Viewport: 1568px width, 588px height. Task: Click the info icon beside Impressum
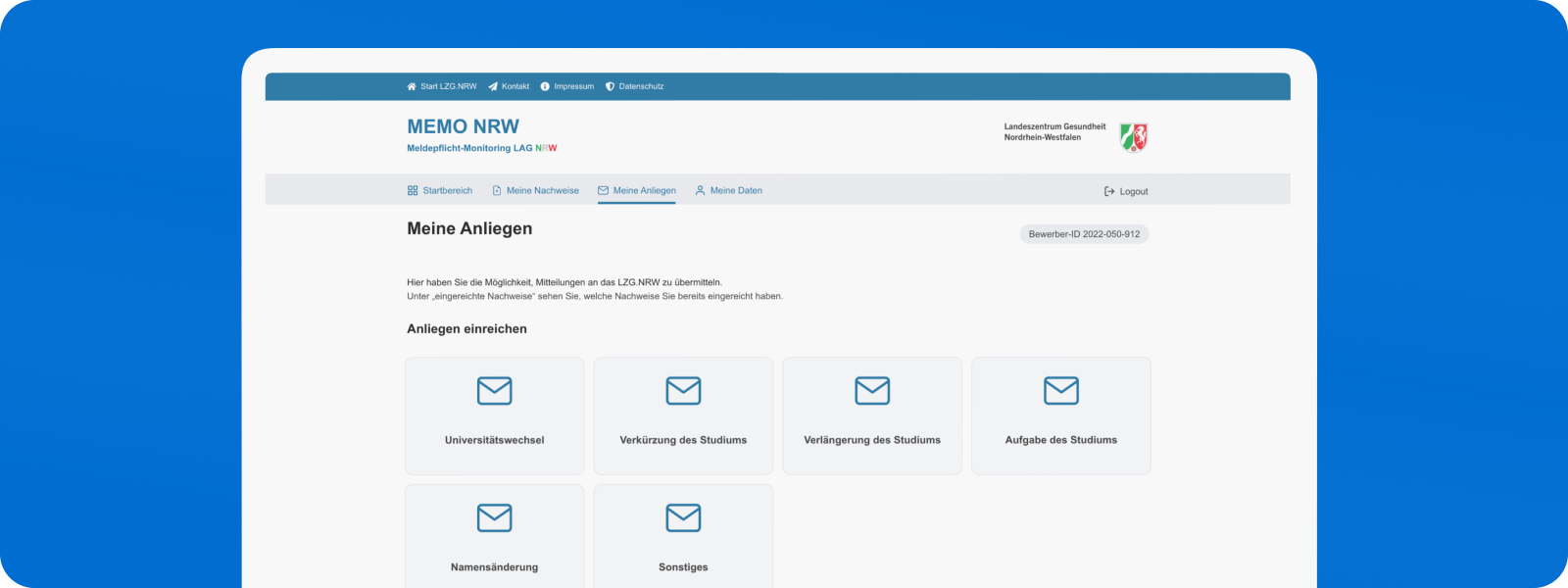tap(545, 86)
